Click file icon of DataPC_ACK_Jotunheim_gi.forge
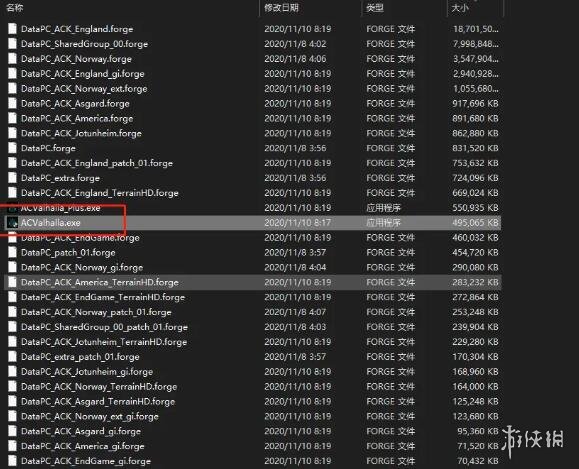 click(13, 372)
